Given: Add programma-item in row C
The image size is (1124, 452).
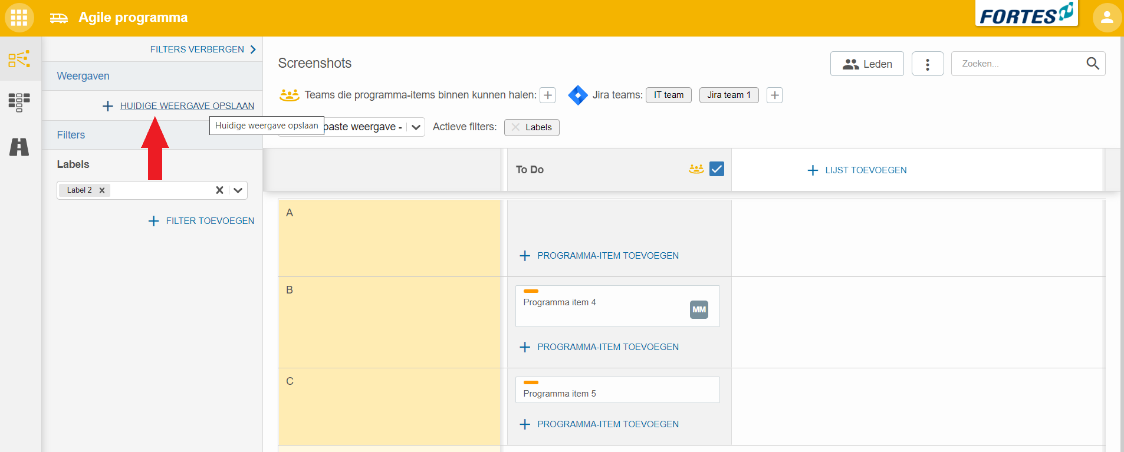Looking at the screenshot, I should click(599, 424).
